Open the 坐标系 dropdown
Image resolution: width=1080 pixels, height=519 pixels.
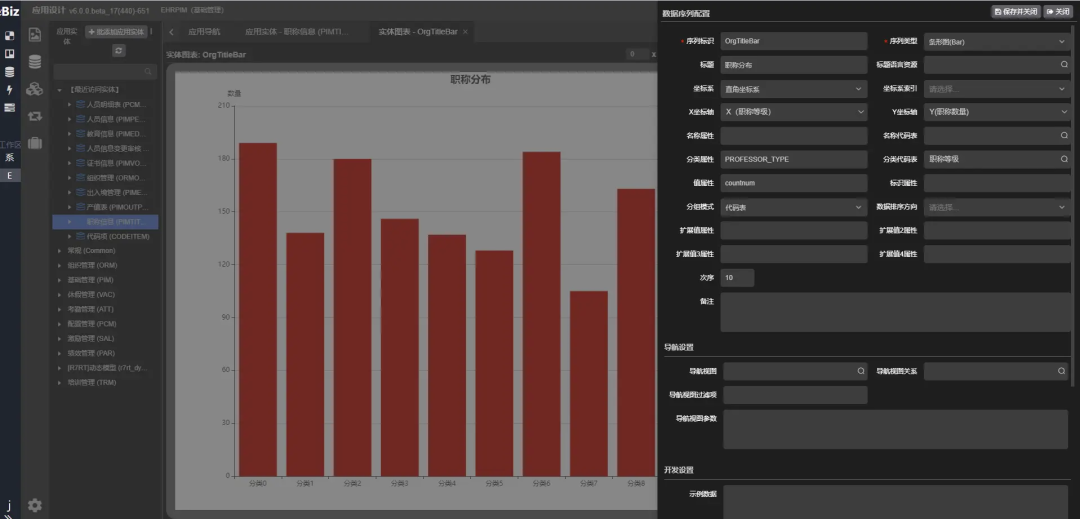point(793,88)
